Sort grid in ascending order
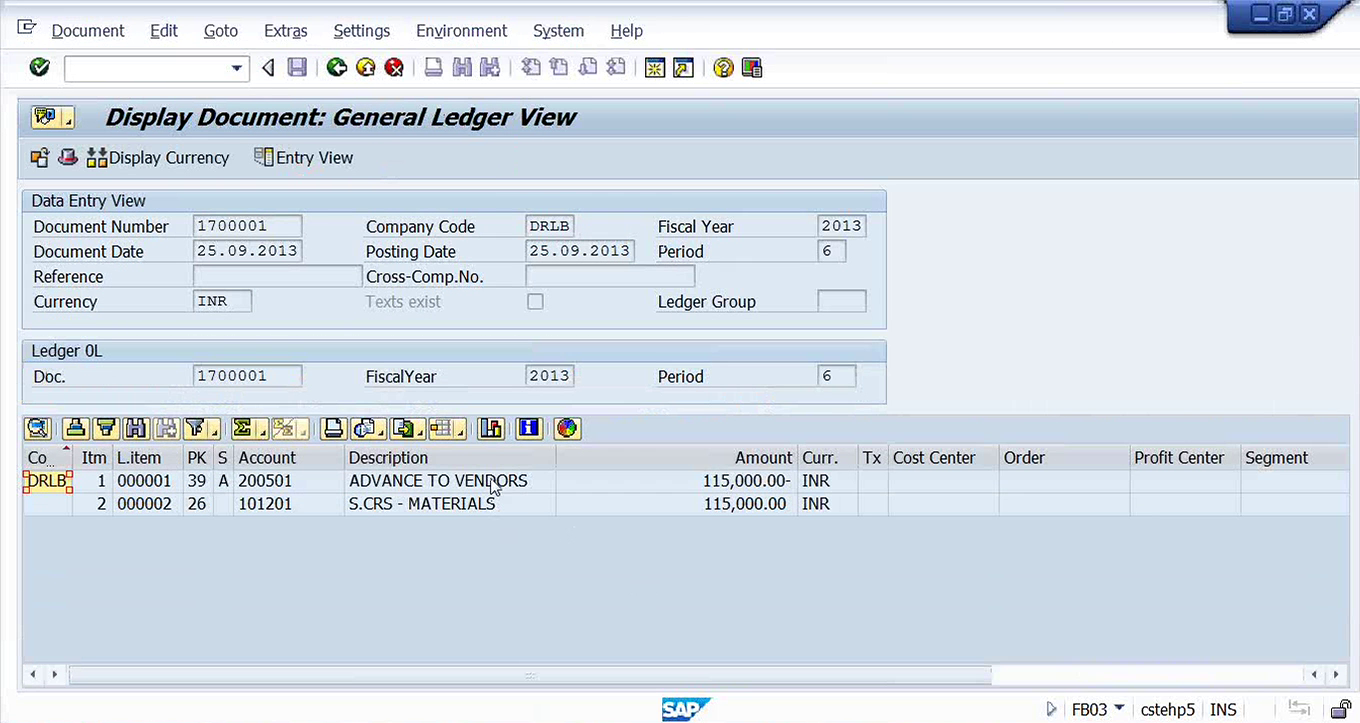Viewport: 1360px width, 723px height. (x=76, y=429)
